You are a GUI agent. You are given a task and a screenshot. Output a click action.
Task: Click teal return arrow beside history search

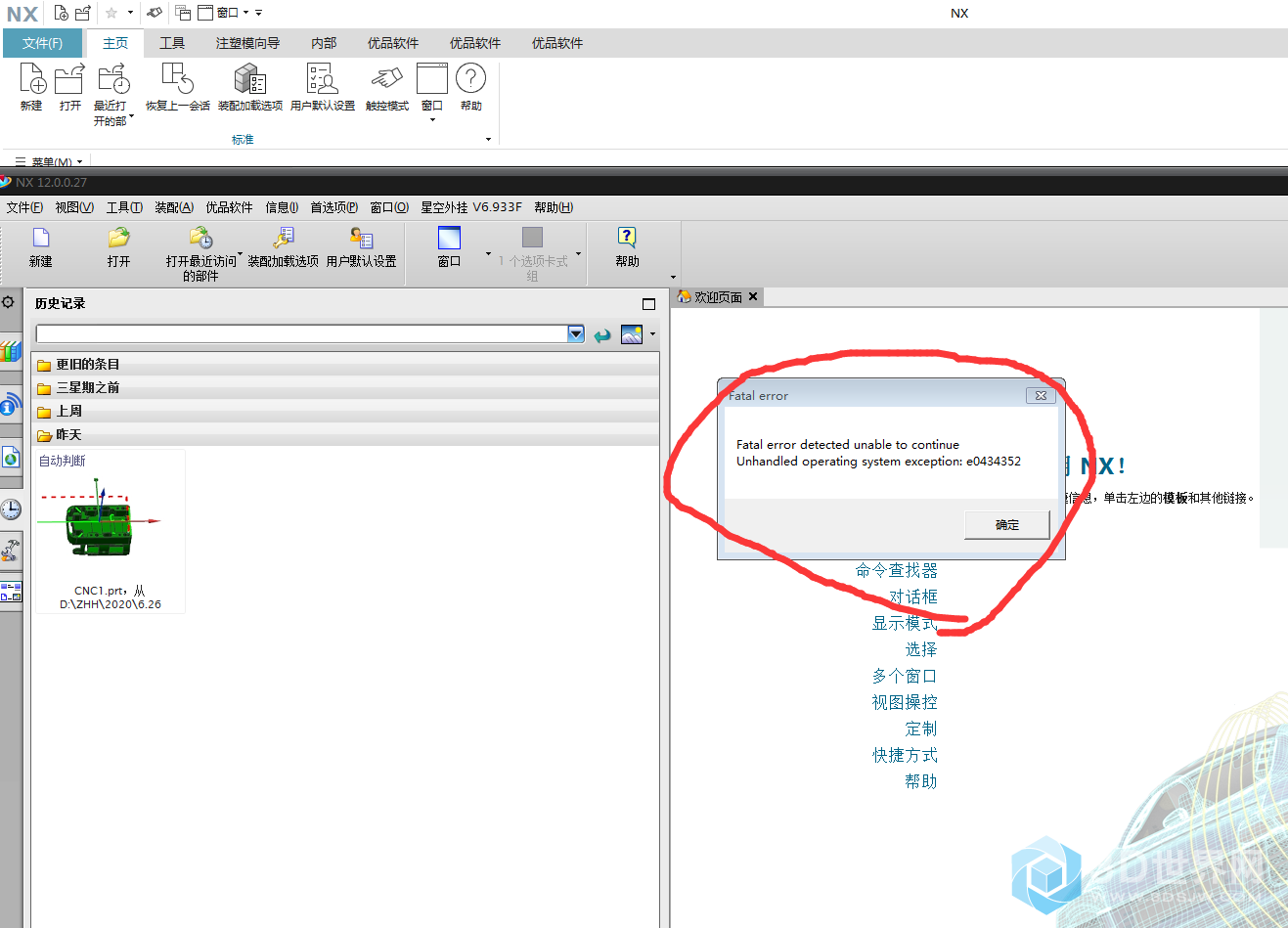tap(602, 335)
